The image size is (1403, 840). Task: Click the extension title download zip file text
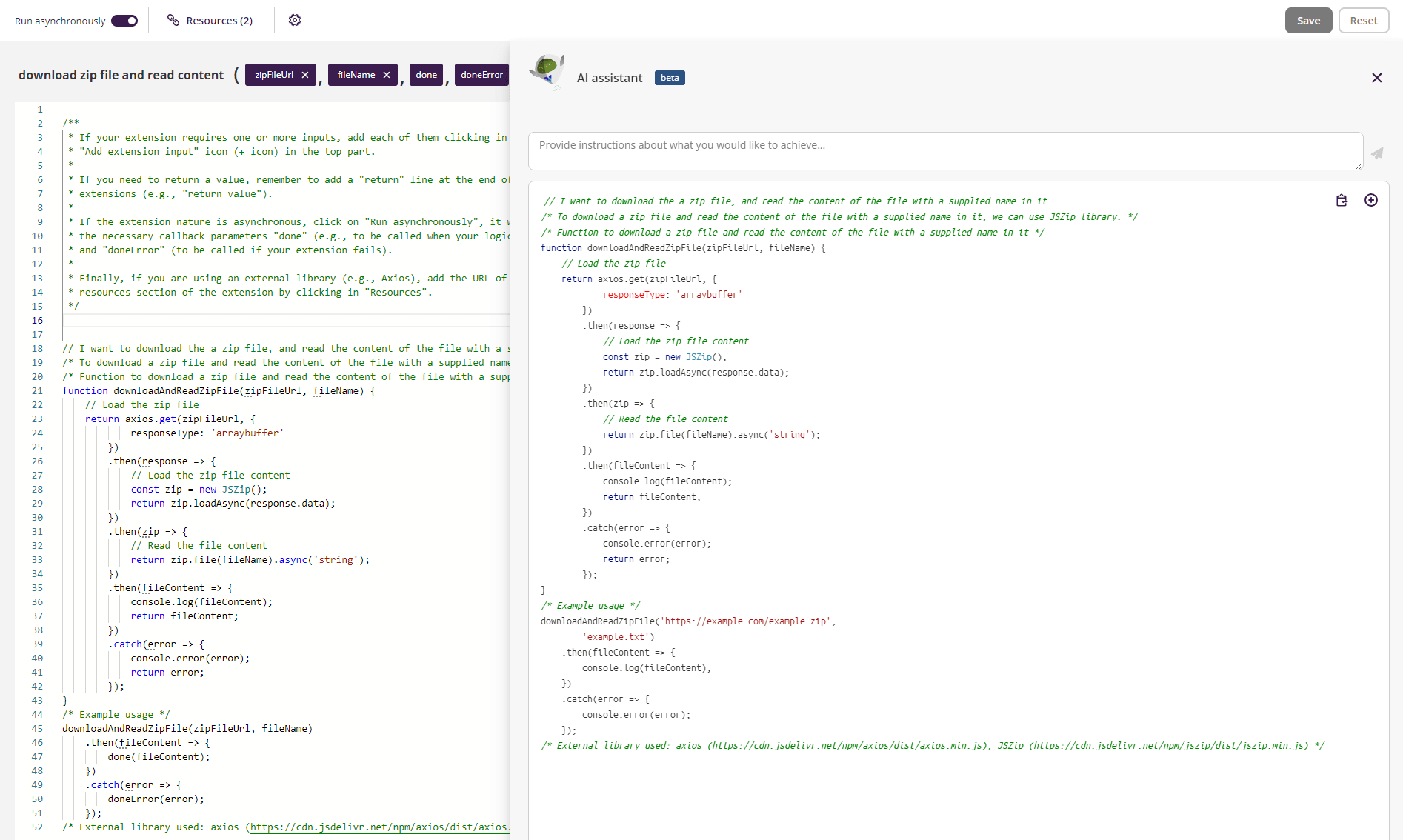[121, 74]
